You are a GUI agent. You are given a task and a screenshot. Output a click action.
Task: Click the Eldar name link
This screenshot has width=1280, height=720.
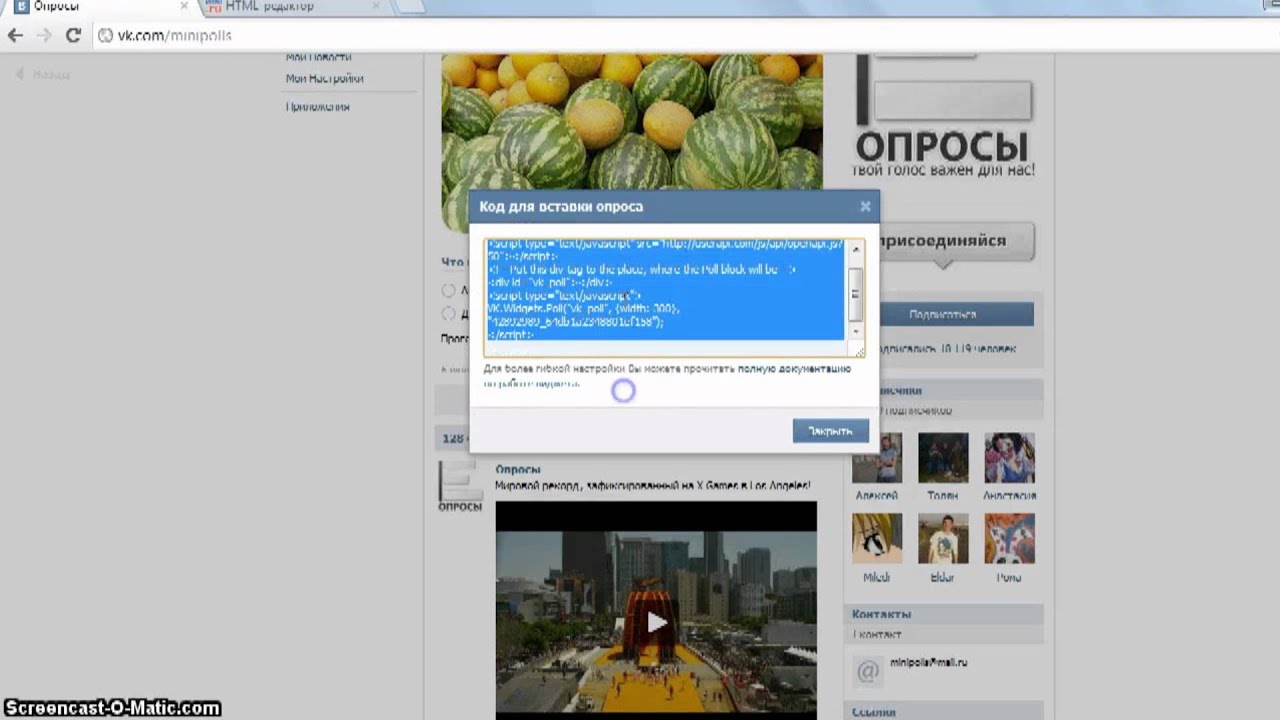[942, 578]
